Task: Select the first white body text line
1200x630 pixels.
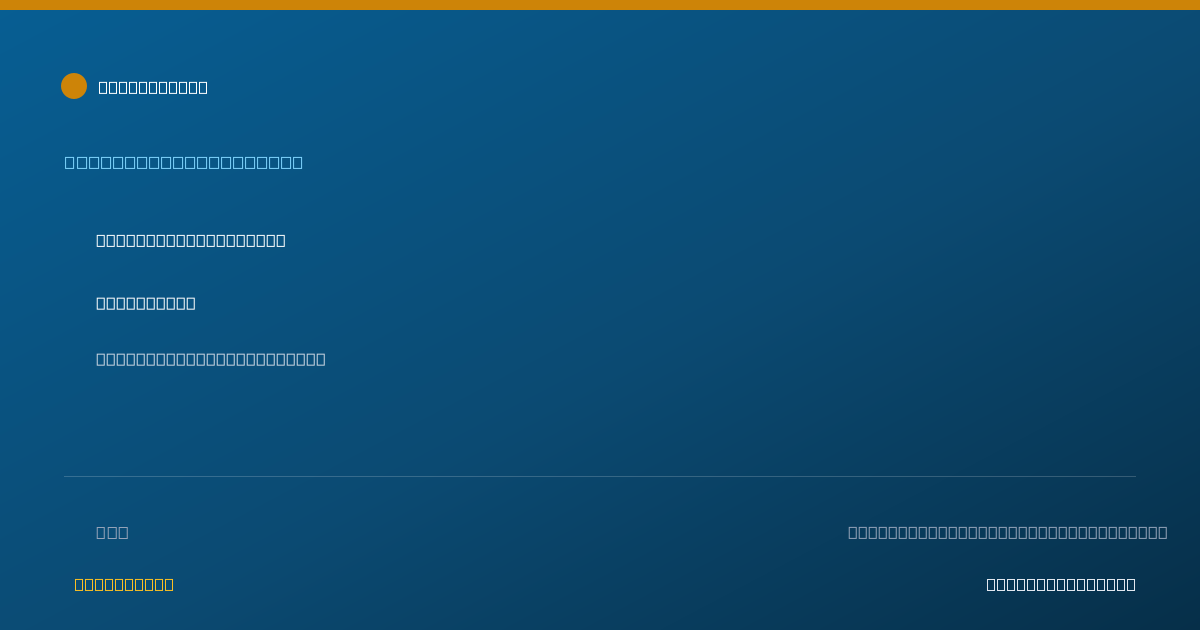Action: [x=191, y=240]
